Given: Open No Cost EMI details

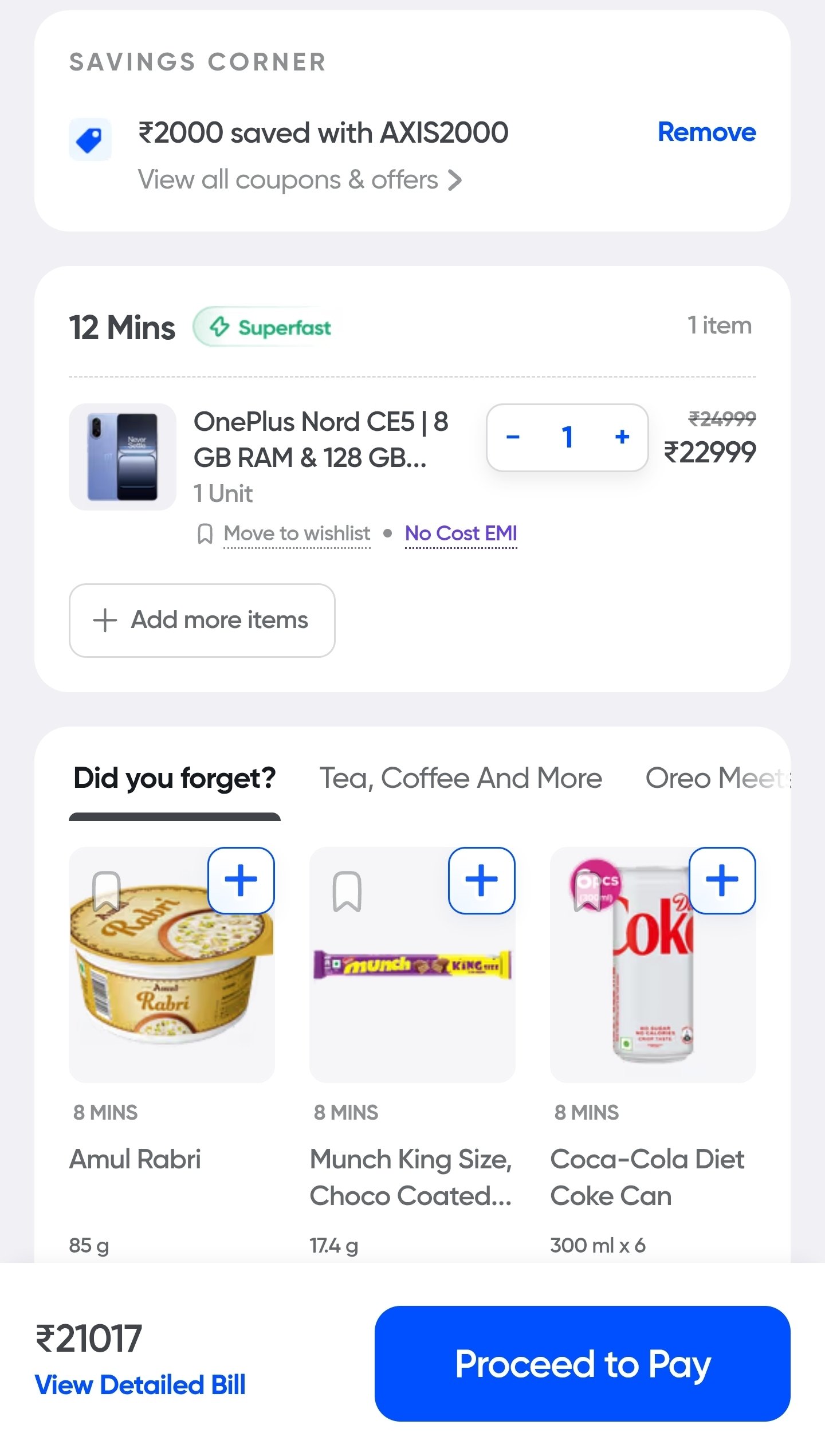Looking at the screenshot, I should [461, 533].
